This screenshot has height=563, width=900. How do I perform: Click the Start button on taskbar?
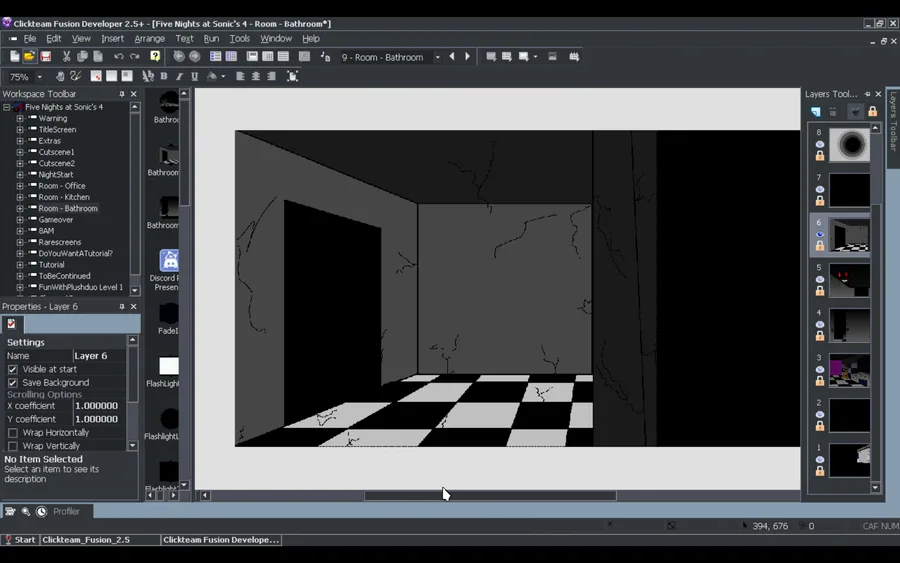pyautogui.click(x=20, y=539)
